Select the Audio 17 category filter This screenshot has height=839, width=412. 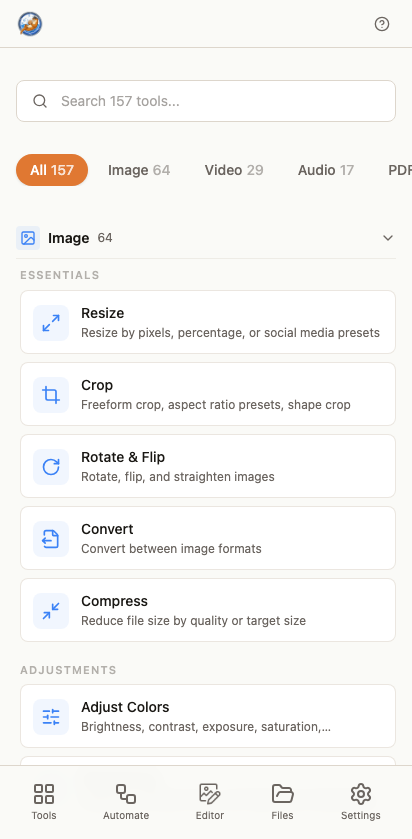[x=326, y=170]
